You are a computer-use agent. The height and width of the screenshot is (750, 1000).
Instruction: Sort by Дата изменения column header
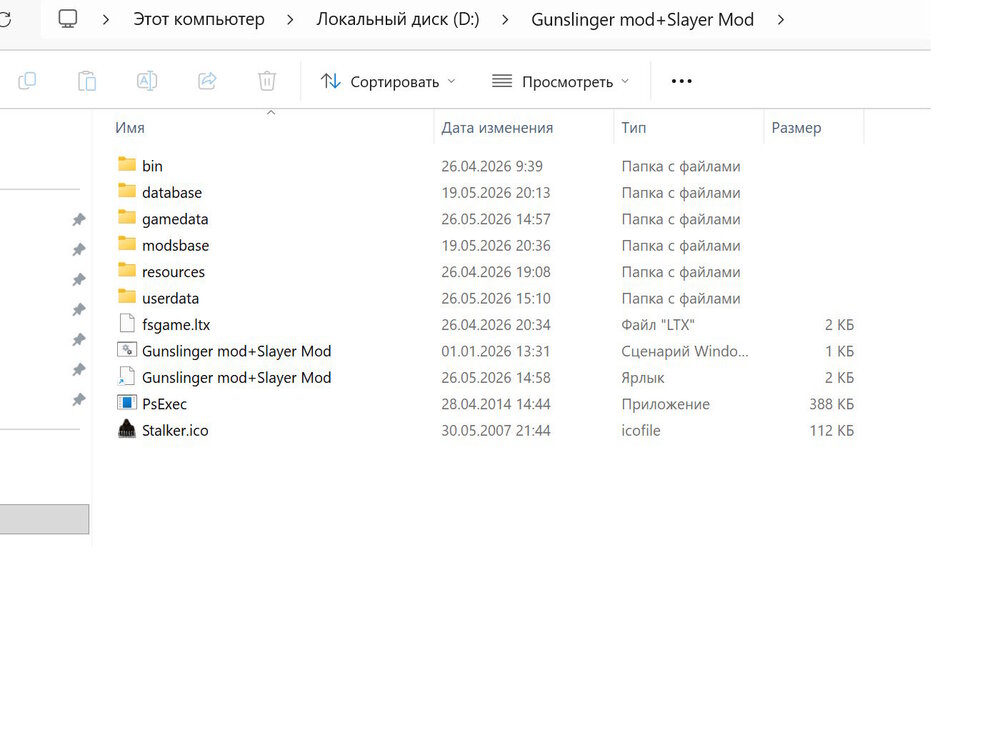[497, 128]
